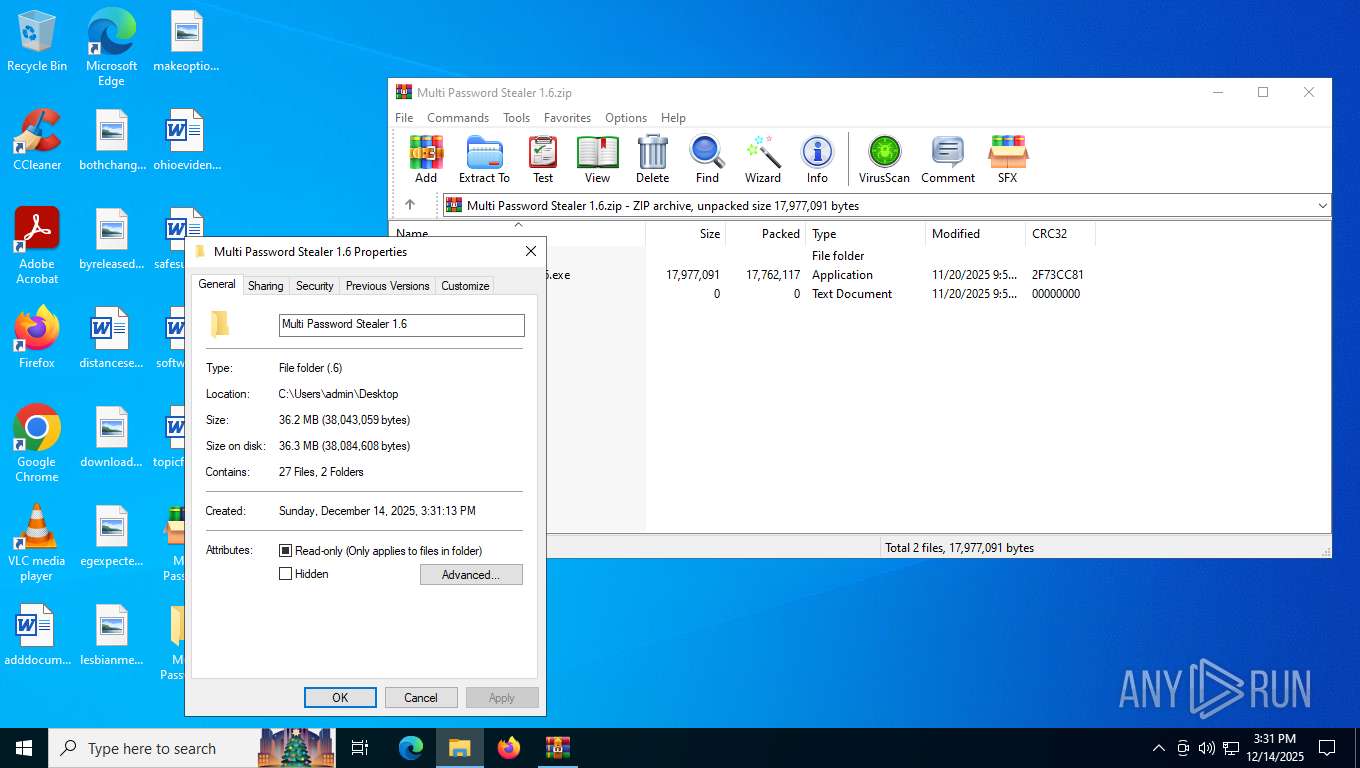Screen dimensions: 1360x768
Task: Sort by the Type column header
Action: (865, 234)
